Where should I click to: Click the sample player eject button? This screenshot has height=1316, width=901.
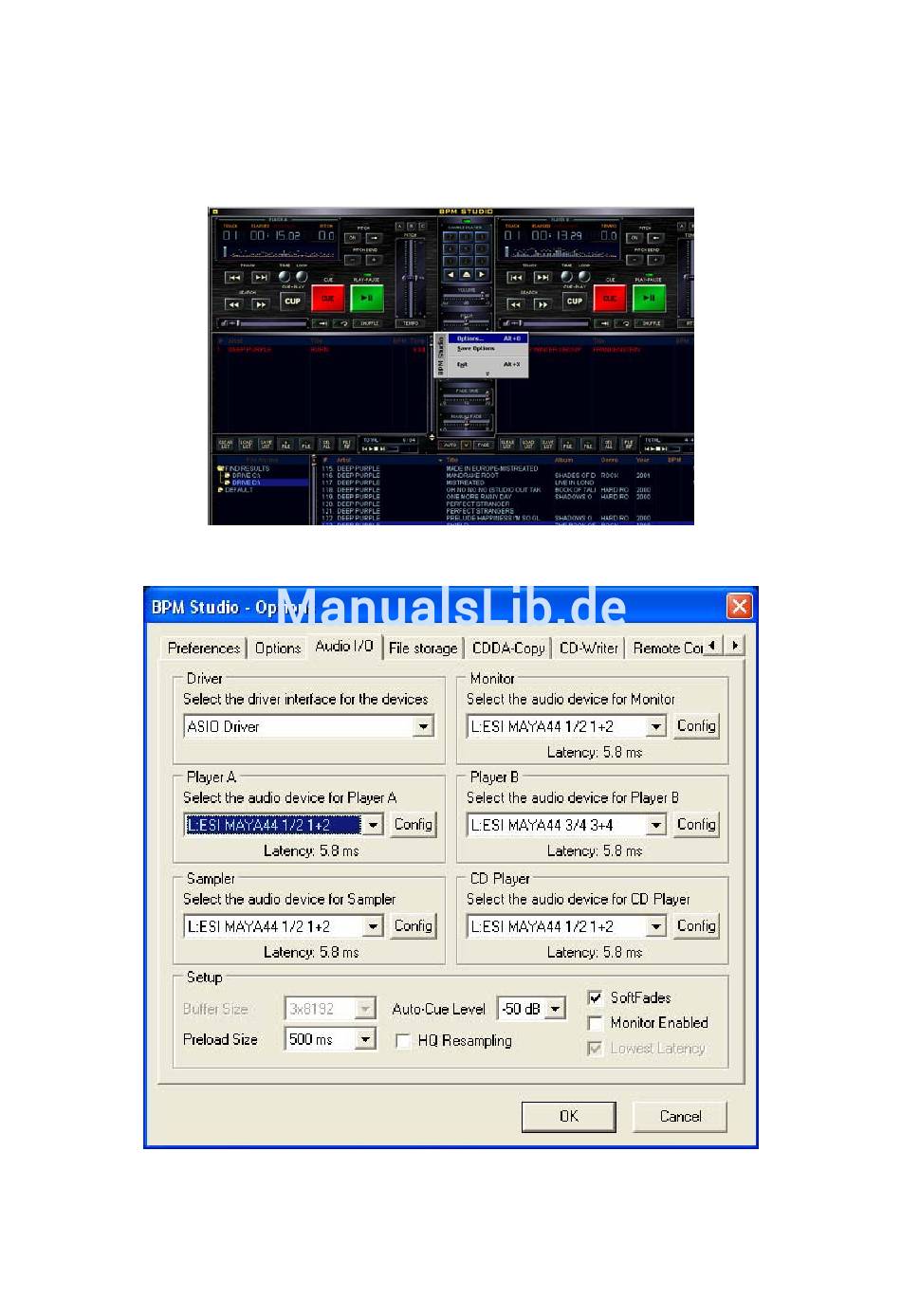coord(467,274)
